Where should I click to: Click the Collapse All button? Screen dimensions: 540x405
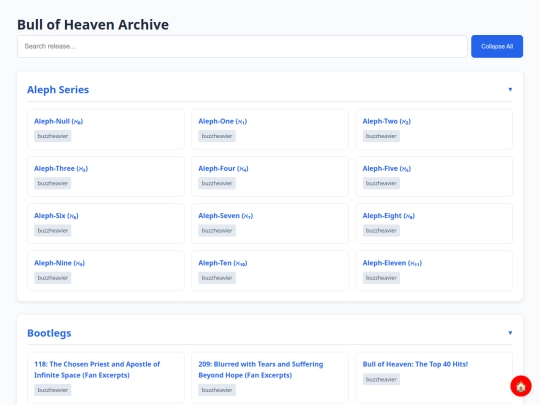(497, 46)
